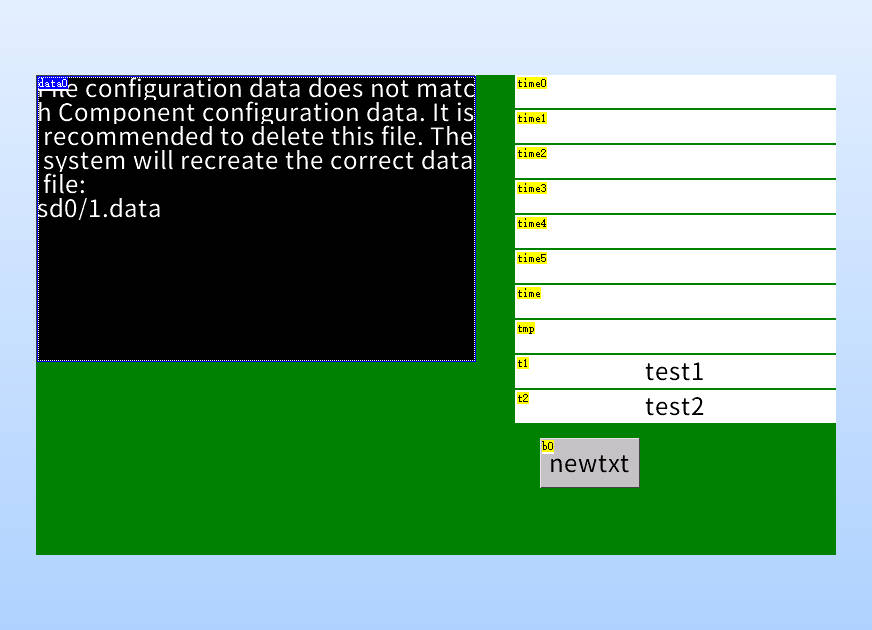Select the test2 text row
Viewport: 872px width, 630px height.
coord(674,406)
